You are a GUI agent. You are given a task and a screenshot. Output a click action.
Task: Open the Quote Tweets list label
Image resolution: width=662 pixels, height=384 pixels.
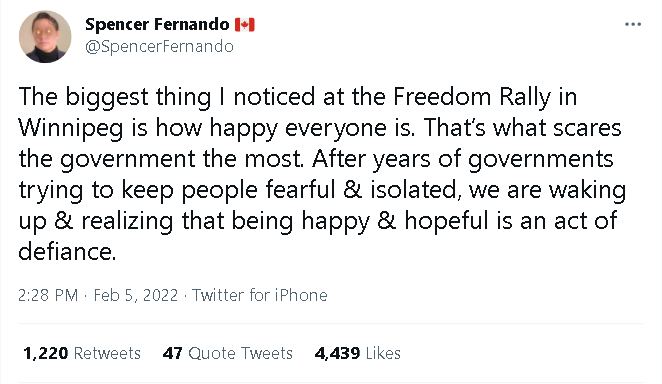click(x=240, y=353)
